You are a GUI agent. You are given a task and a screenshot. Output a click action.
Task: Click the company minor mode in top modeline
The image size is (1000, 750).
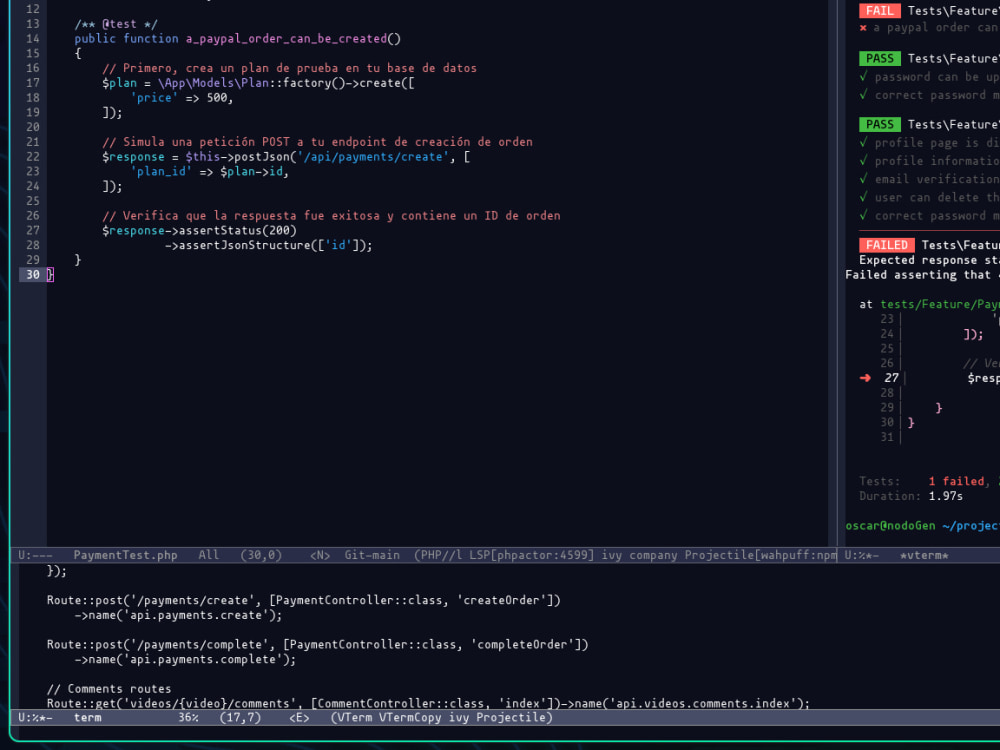click(653, 555)
